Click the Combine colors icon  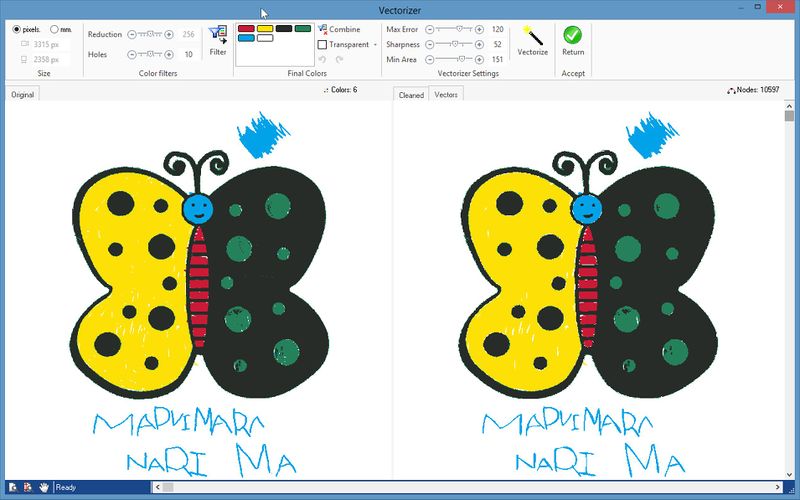tap(322, 29)
